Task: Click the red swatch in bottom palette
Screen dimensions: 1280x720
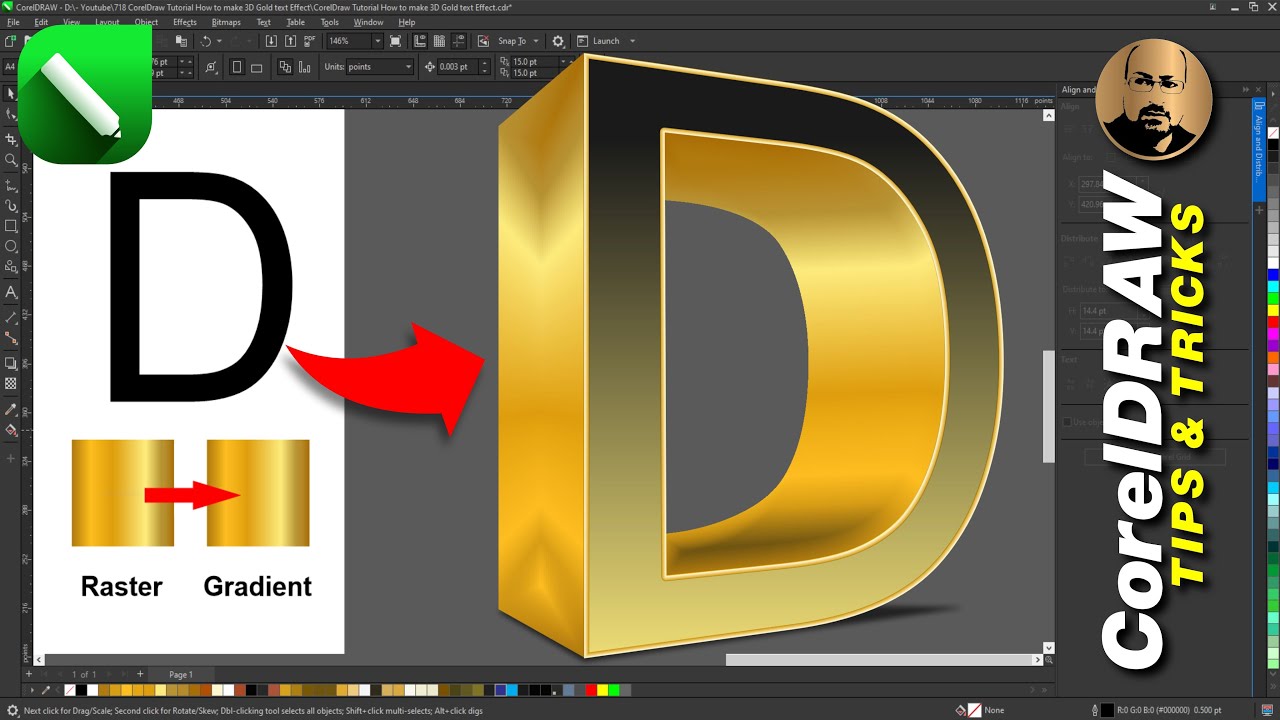Action: point(590,690)
